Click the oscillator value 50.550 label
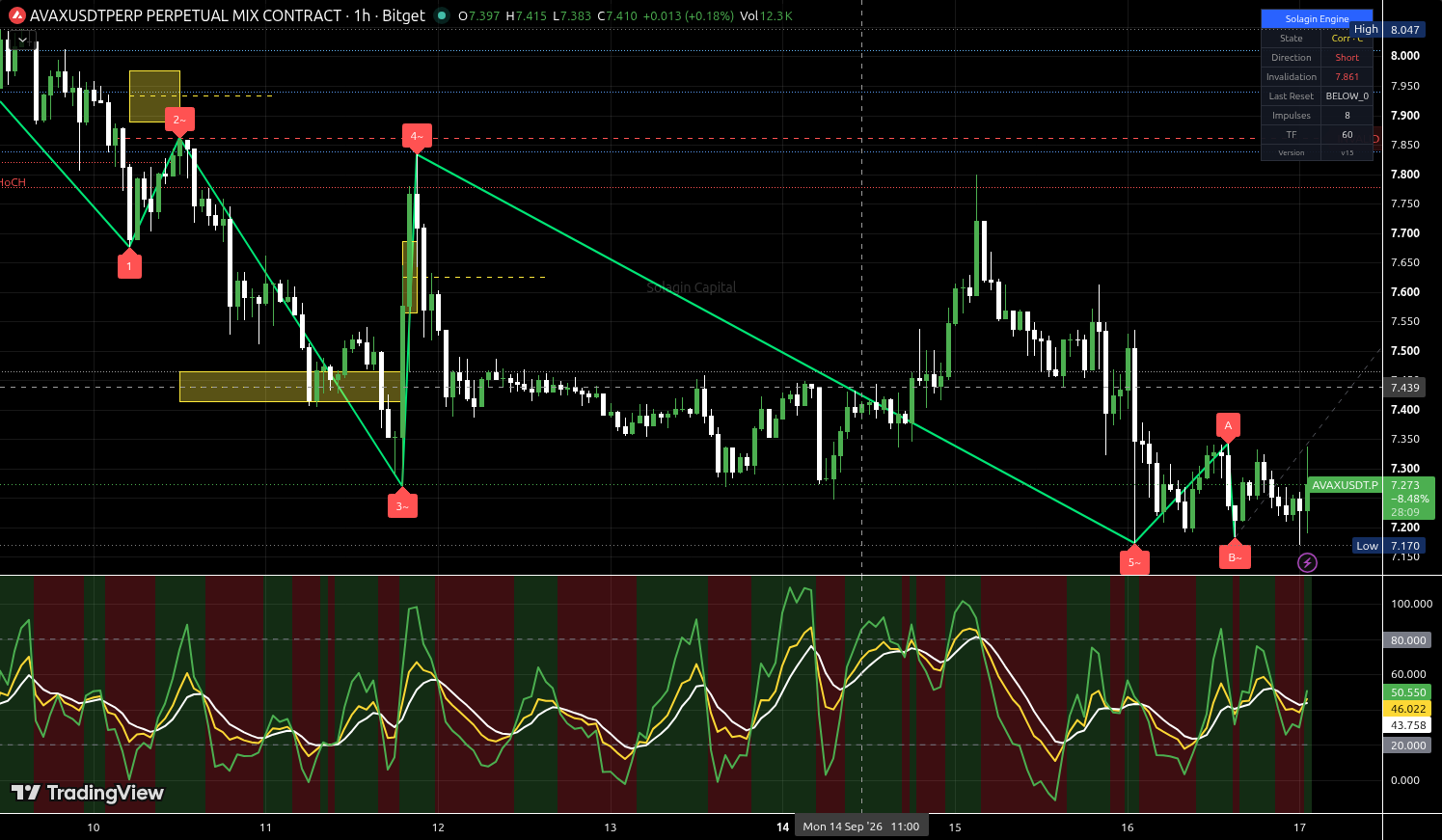This screenshot has height=840, width=1442. [x=1408, y=692]
